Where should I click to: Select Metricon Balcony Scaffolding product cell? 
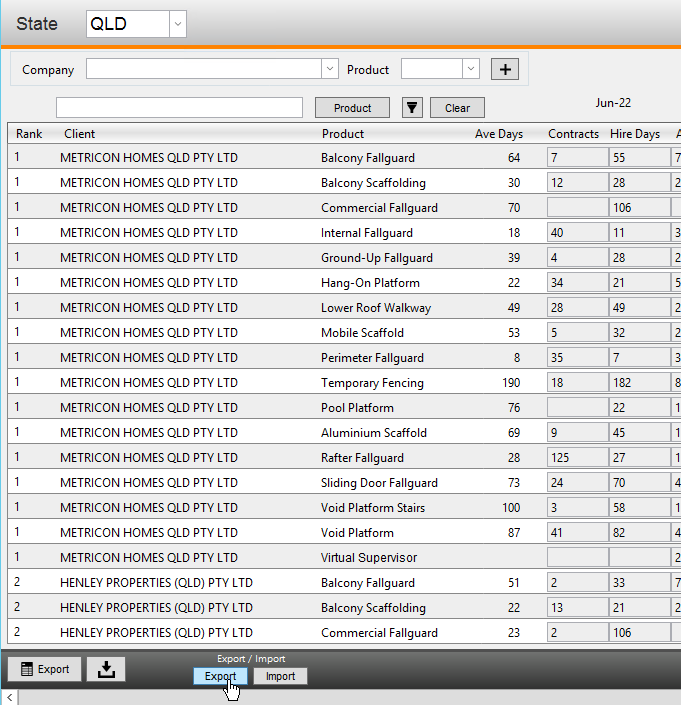(373, 183)
